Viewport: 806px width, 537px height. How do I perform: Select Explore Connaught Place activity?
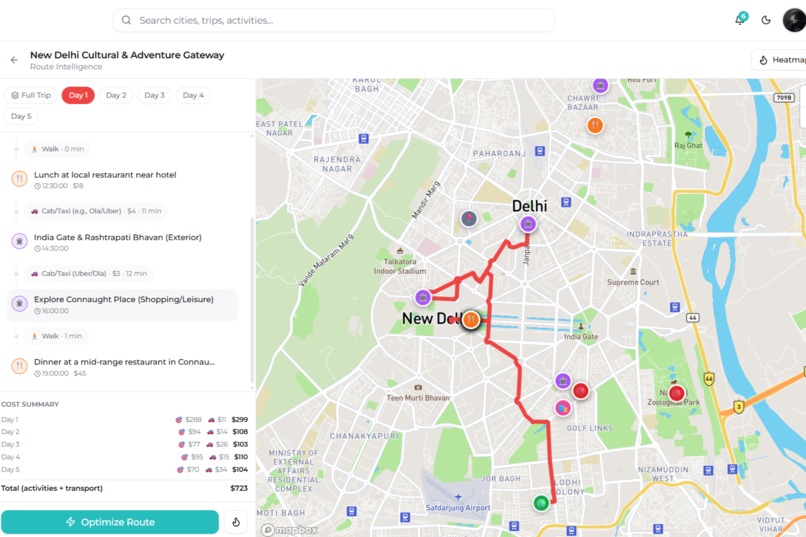pos(122,305)
